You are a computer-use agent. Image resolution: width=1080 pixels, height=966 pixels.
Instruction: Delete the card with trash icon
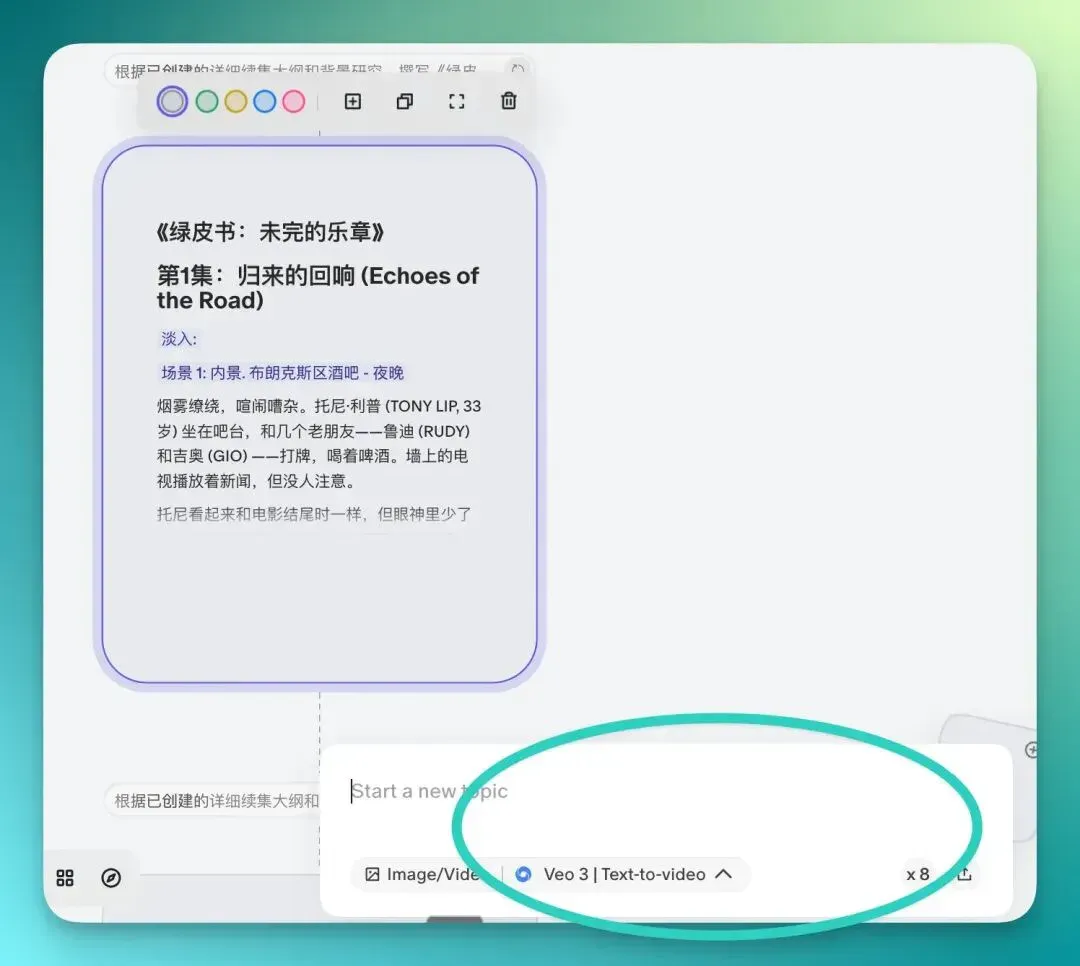click(508, 101)
